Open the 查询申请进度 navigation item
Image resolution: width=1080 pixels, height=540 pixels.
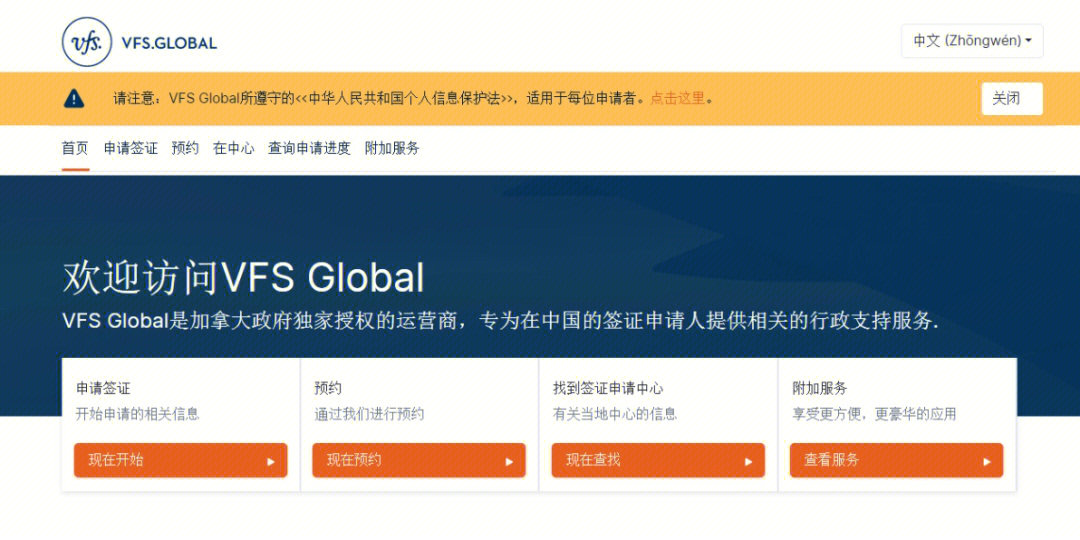pos(309,148)
